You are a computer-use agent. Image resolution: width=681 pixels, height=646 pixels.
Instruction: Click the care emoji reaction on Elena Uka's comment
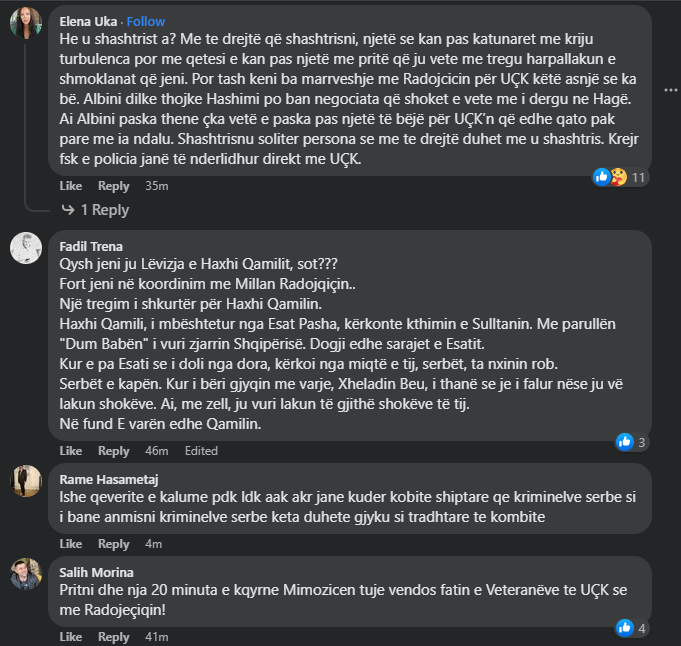point(619,177)
